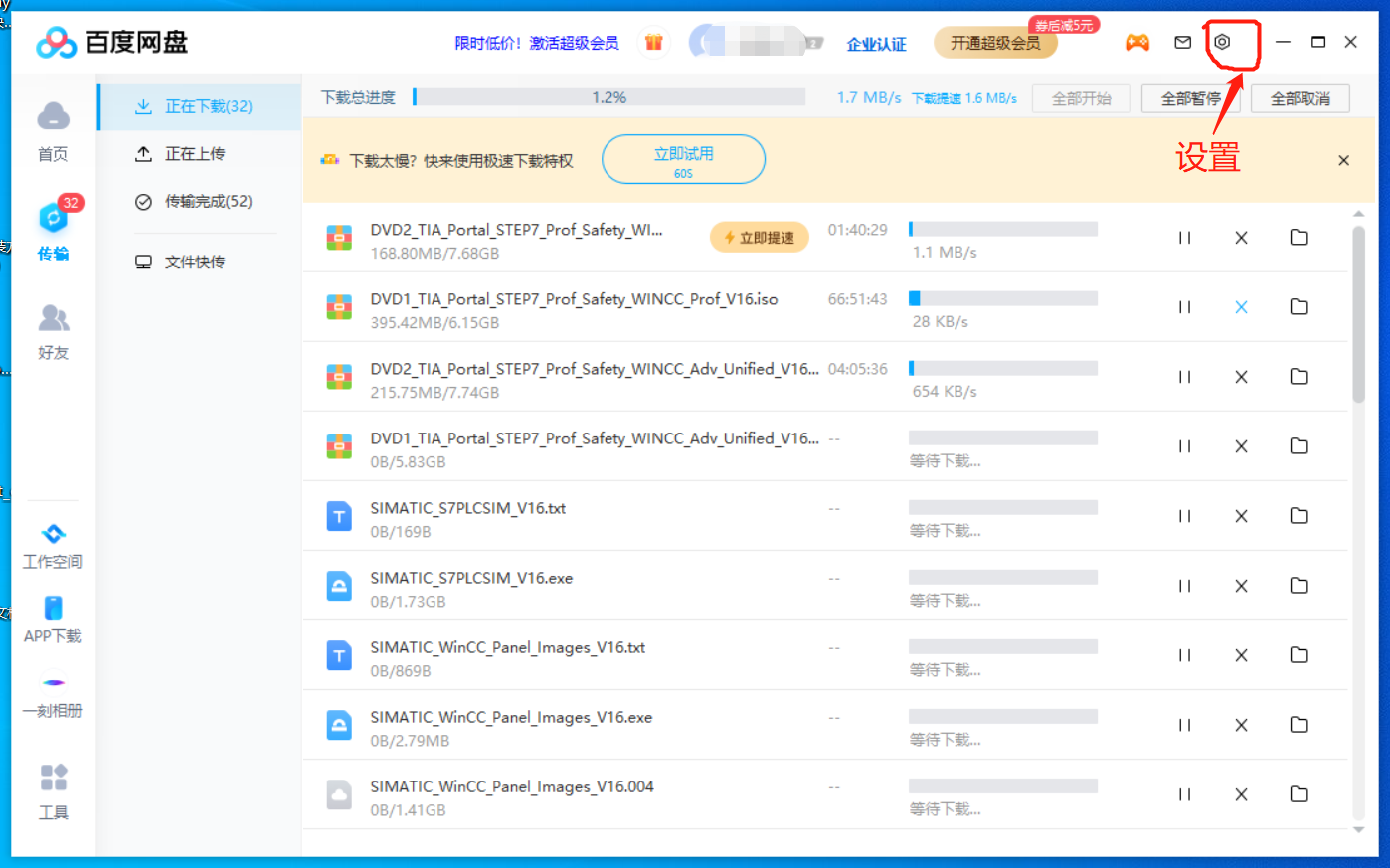Click the game controller icon
The image size is (1390, 868).
coord(1136,42)
